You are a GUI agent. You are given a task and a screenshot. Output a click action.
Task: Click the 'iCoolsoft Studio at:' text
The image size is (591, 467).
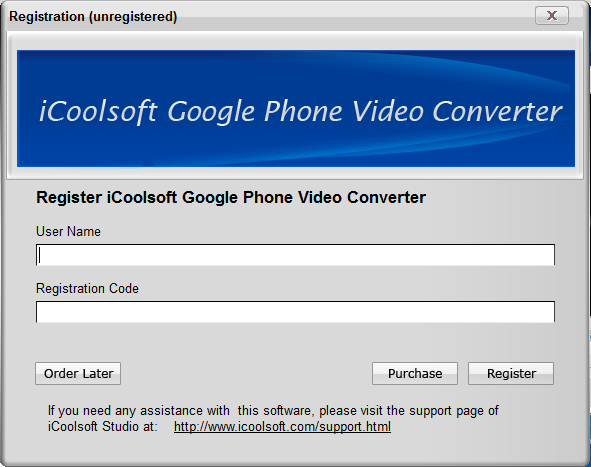click(103, 427)
